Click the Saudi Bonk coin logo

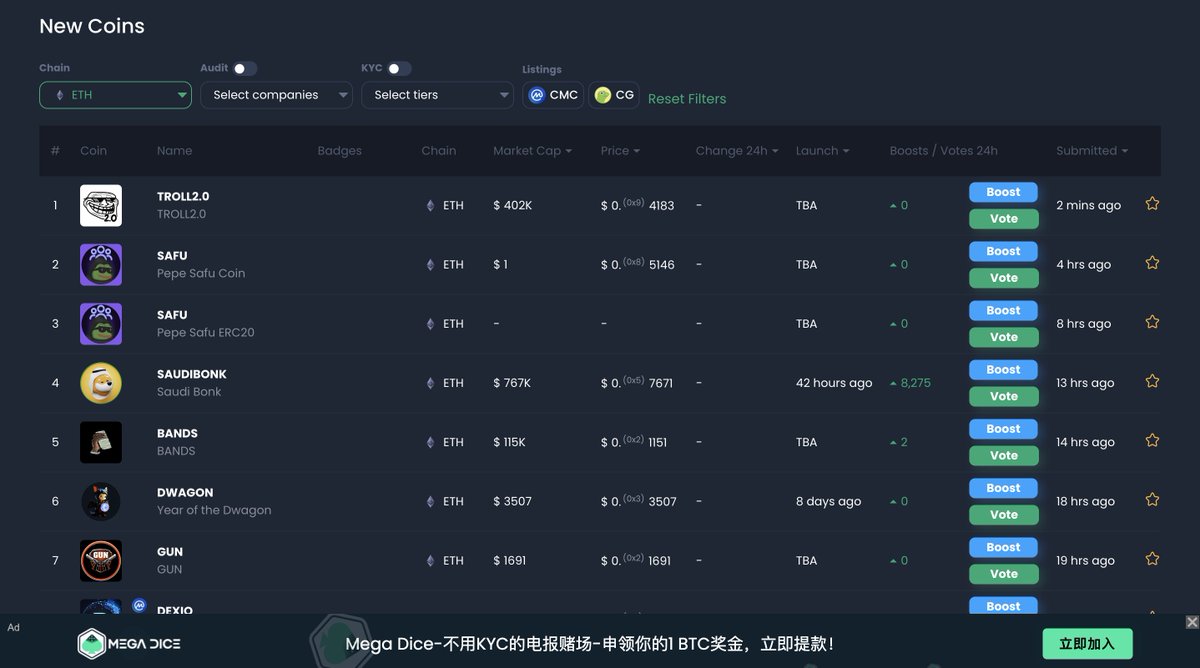pos(101,383)
